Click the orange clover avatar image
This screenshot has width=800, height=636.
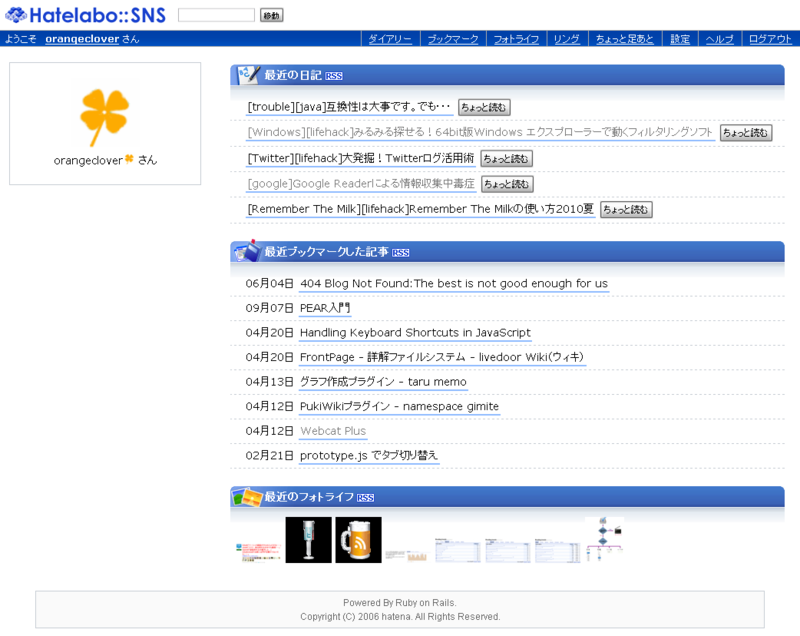coord(104,113)
